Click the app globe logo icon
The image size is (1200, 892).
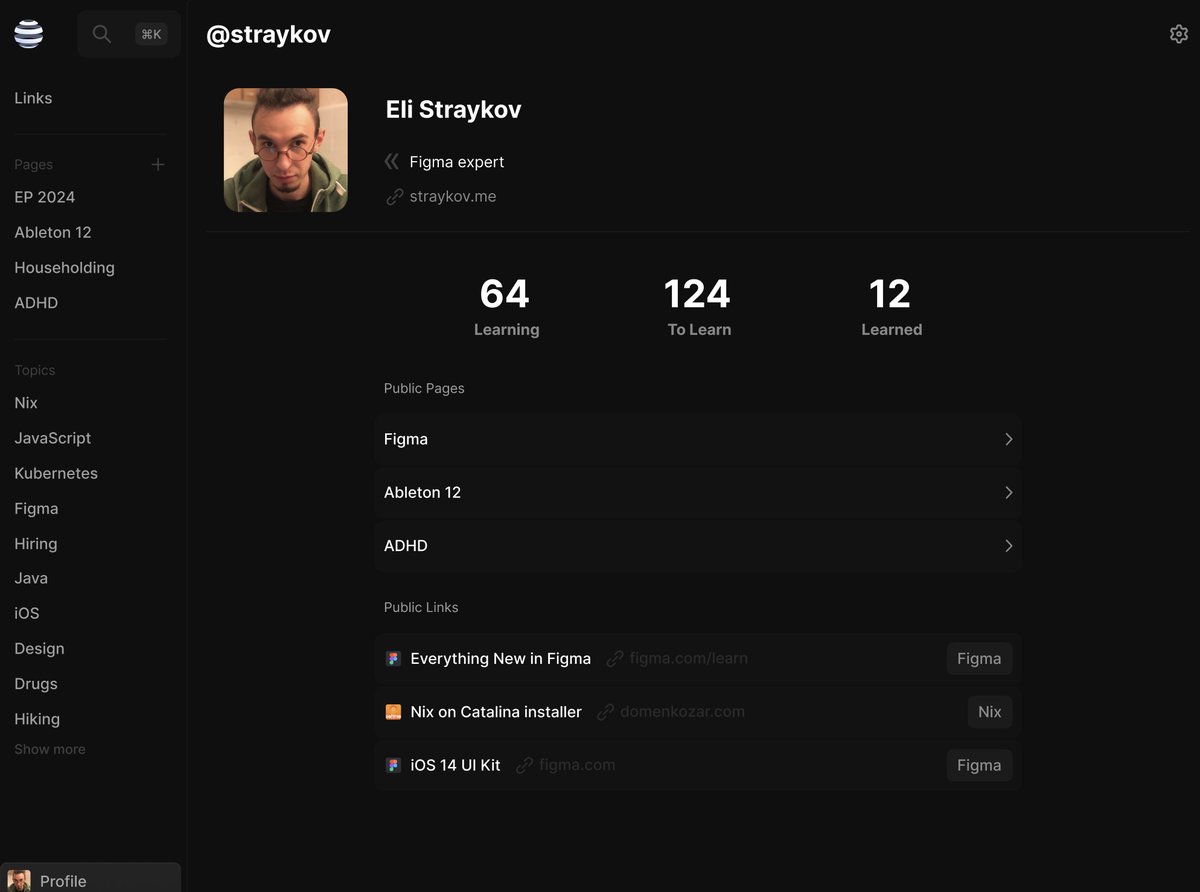coord(29,34)
